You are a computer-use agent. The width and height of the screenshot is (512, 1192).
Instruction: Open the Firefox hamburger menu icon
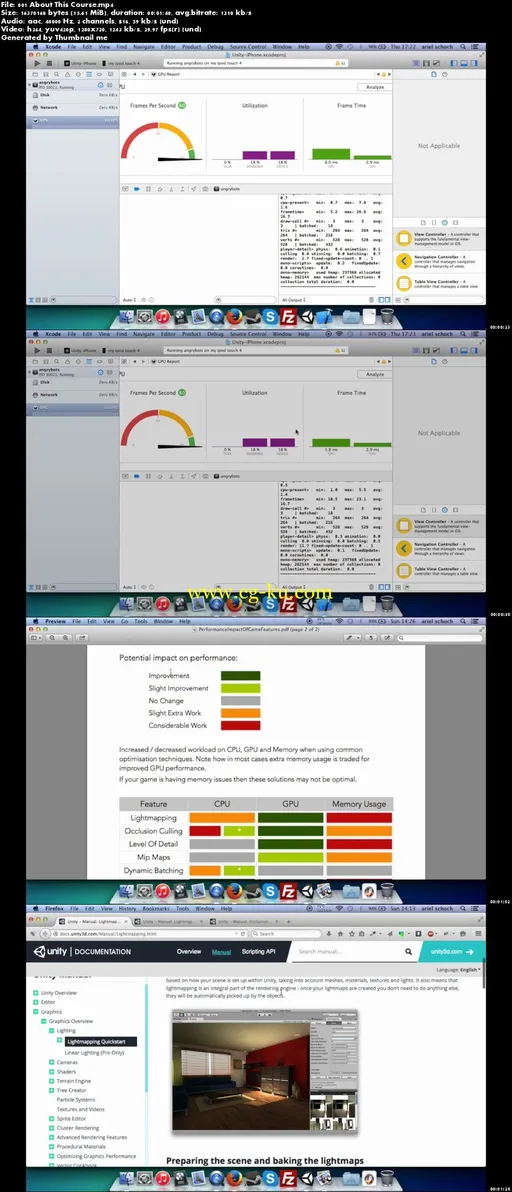[479, 933]
